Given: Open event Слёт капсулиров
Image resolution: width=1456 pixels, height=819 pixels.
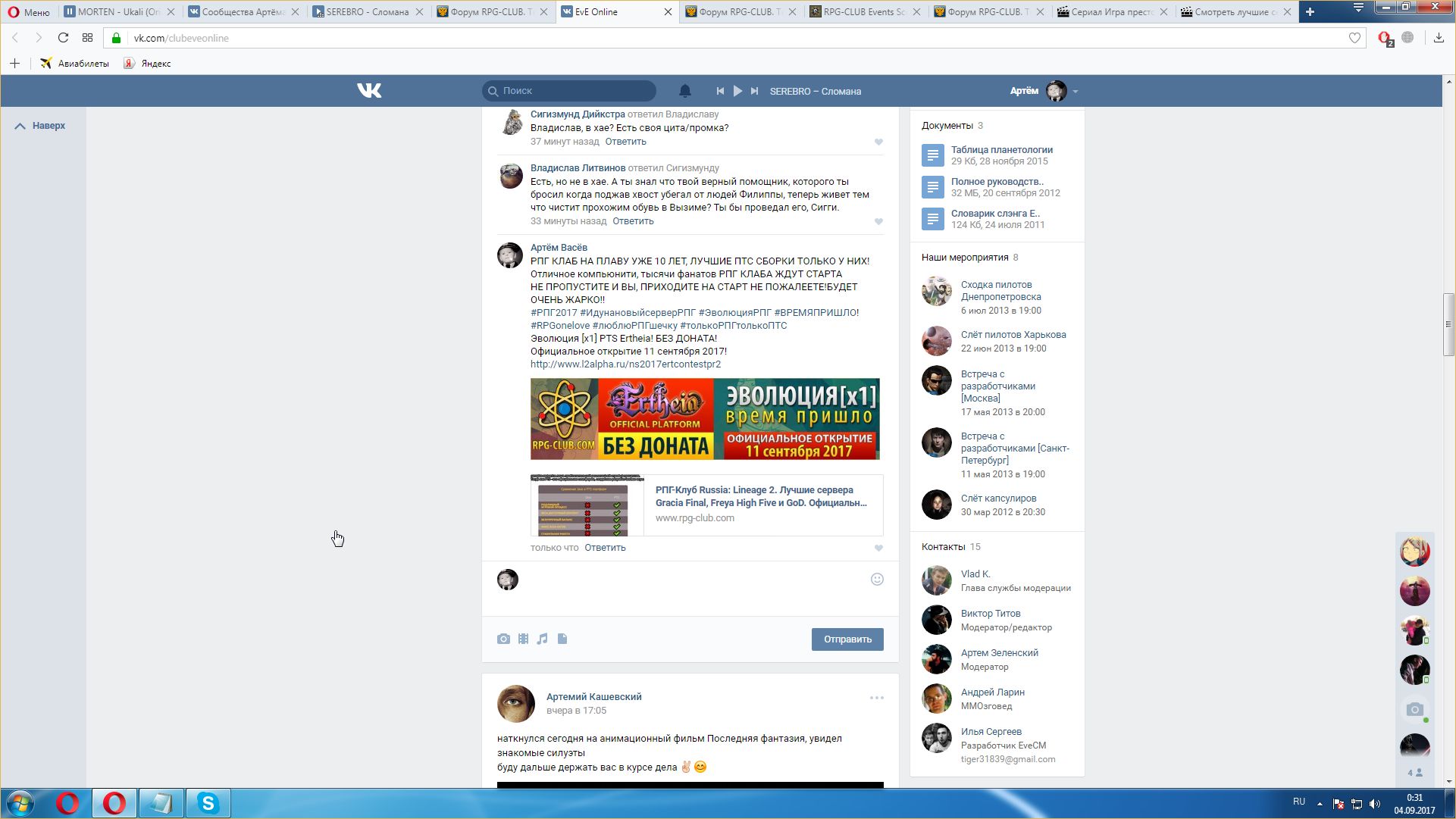Looking at the screenshot, I should pos(998,499).
